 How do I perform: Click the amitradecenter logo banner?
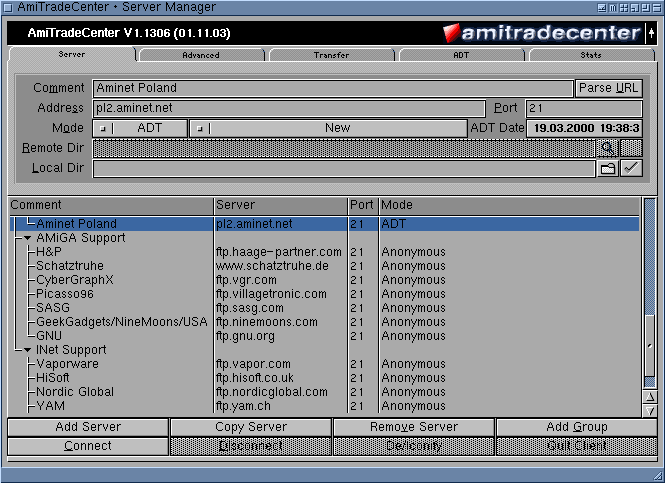point(541,33)
